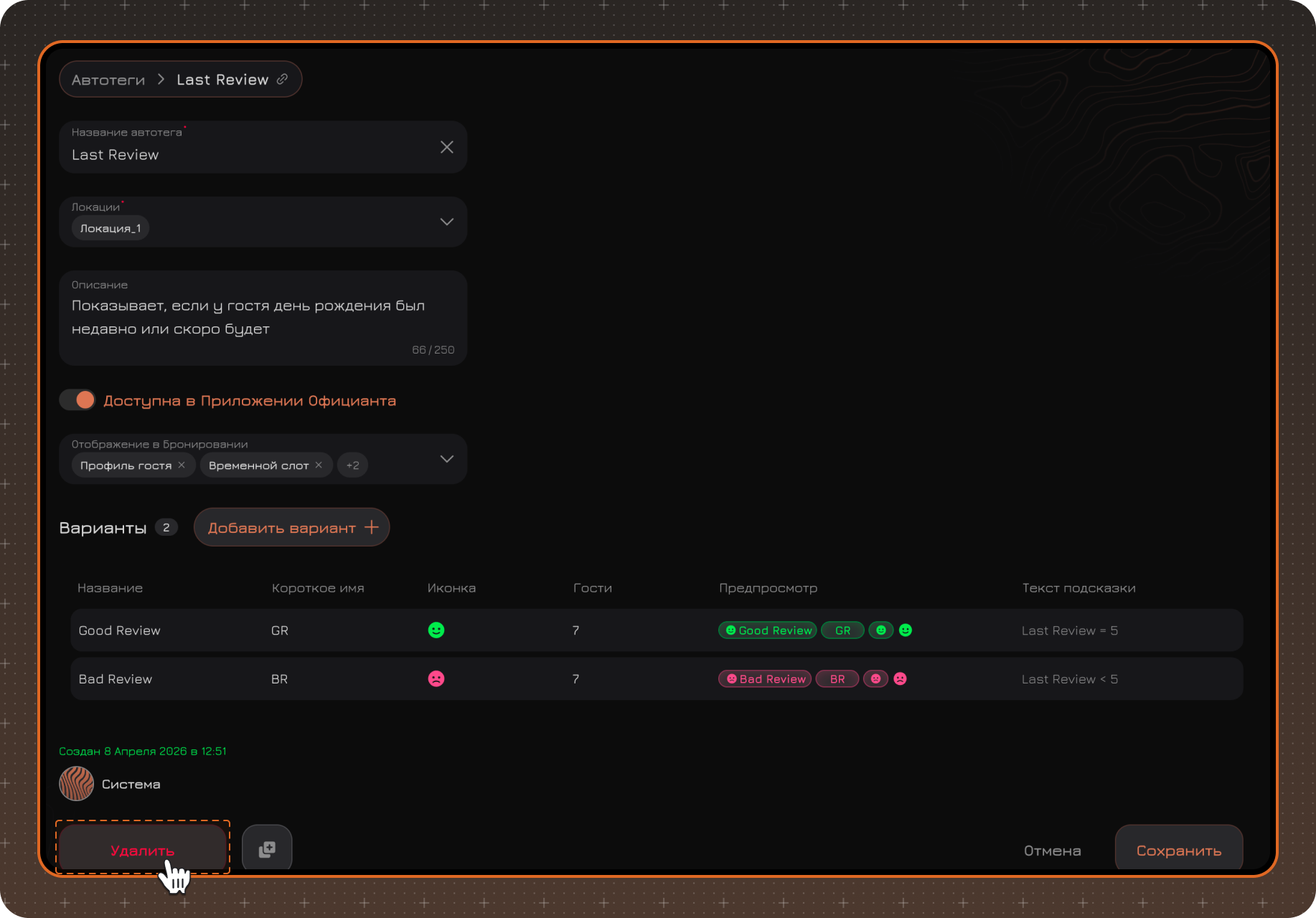The width and height of the screenshot is (1316, 918).
Task: Click the Система user avatar
Action: [76, 784]
